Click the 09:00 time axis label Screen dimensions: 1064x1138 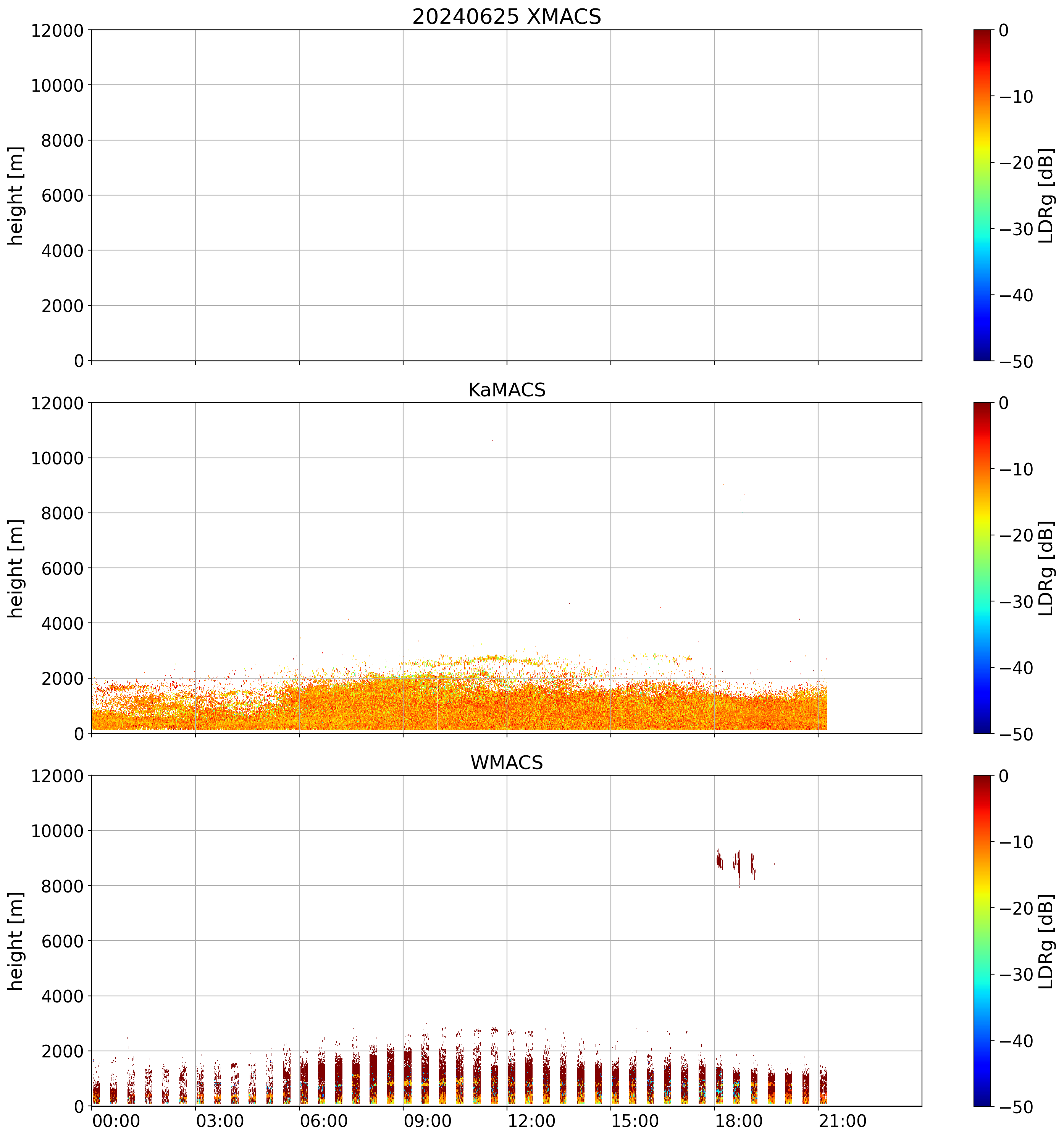pos(428,1121)
